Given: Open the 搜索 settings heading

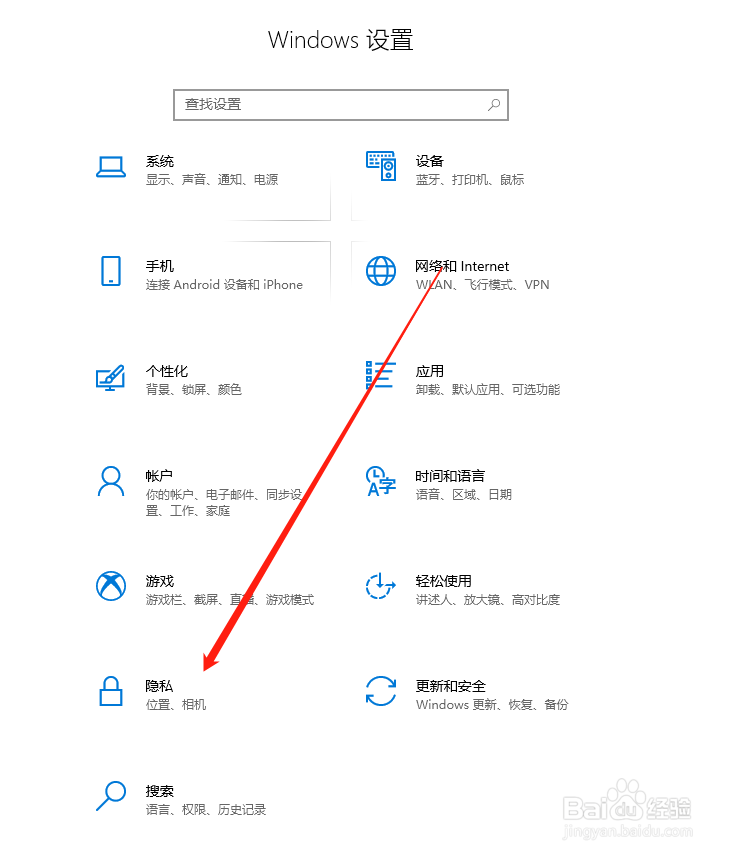Looking at the screenshot, I should pyautogui.click(x=160, y=791).
